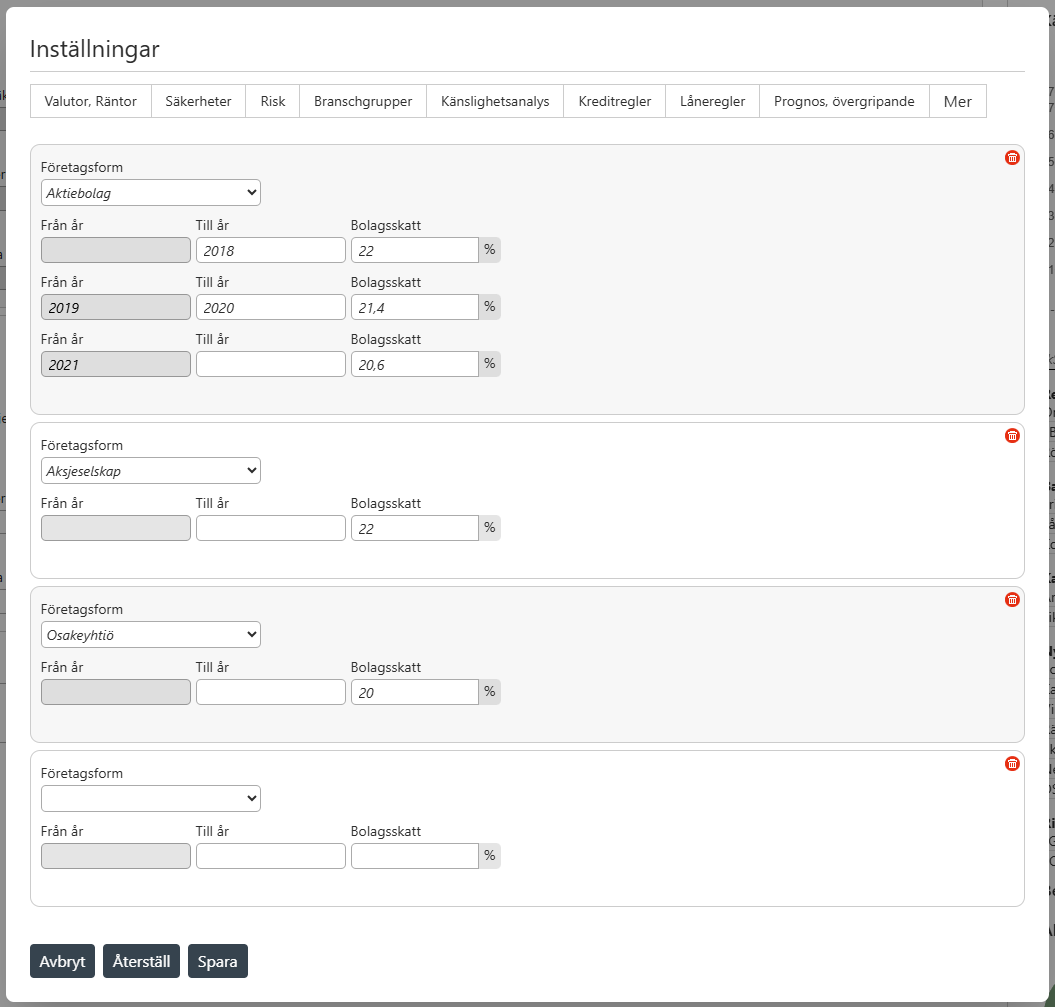Delete the empty Företagsform section
Screen dimensions: 1055x1007
(x=1012, y=764)
